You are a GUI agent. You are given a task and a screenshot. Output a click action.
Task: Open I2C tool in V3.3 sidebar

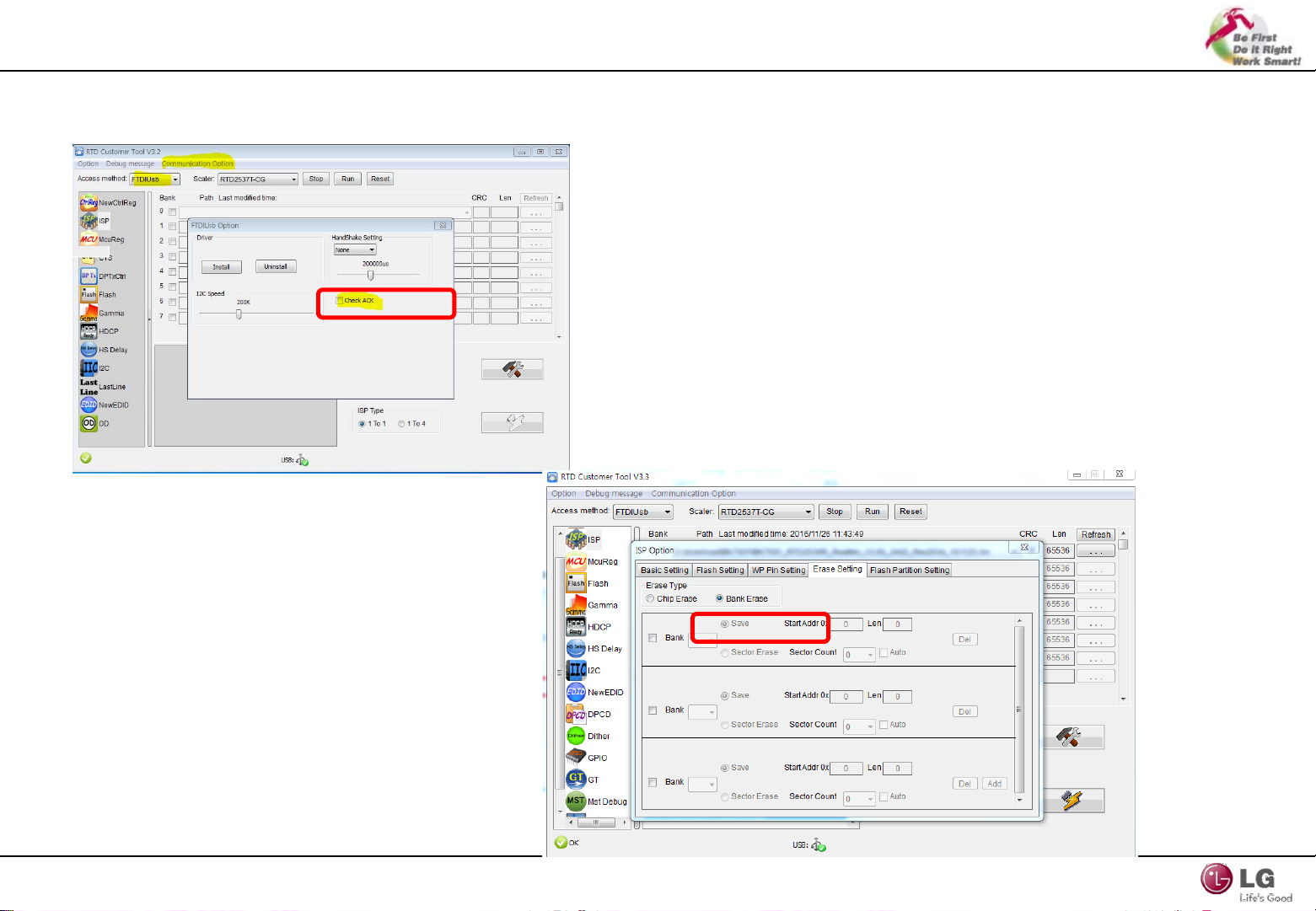[x=583, y=671]
